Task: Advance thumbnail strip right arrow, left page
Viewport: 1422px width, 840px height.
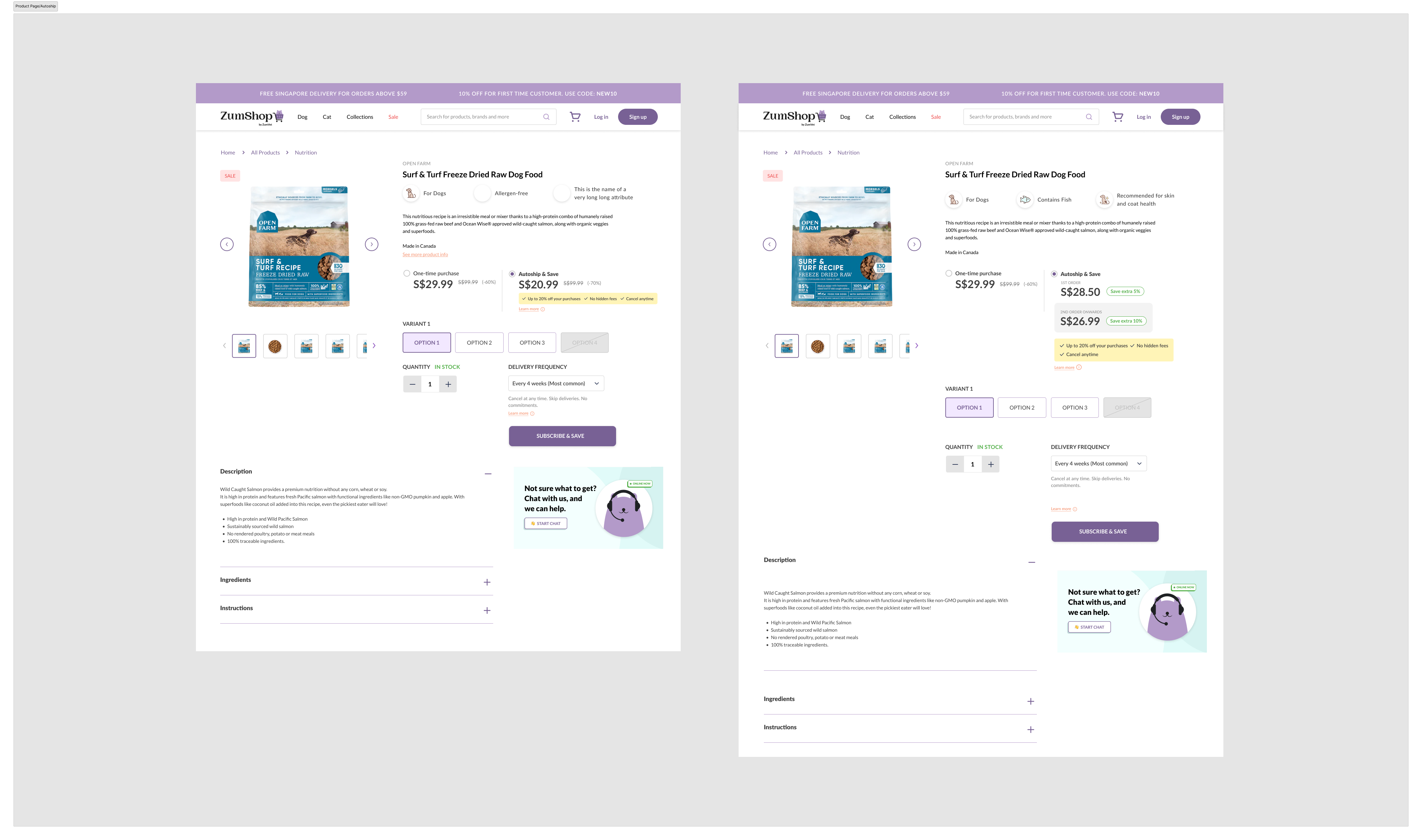Action: (x=374, y=345)
